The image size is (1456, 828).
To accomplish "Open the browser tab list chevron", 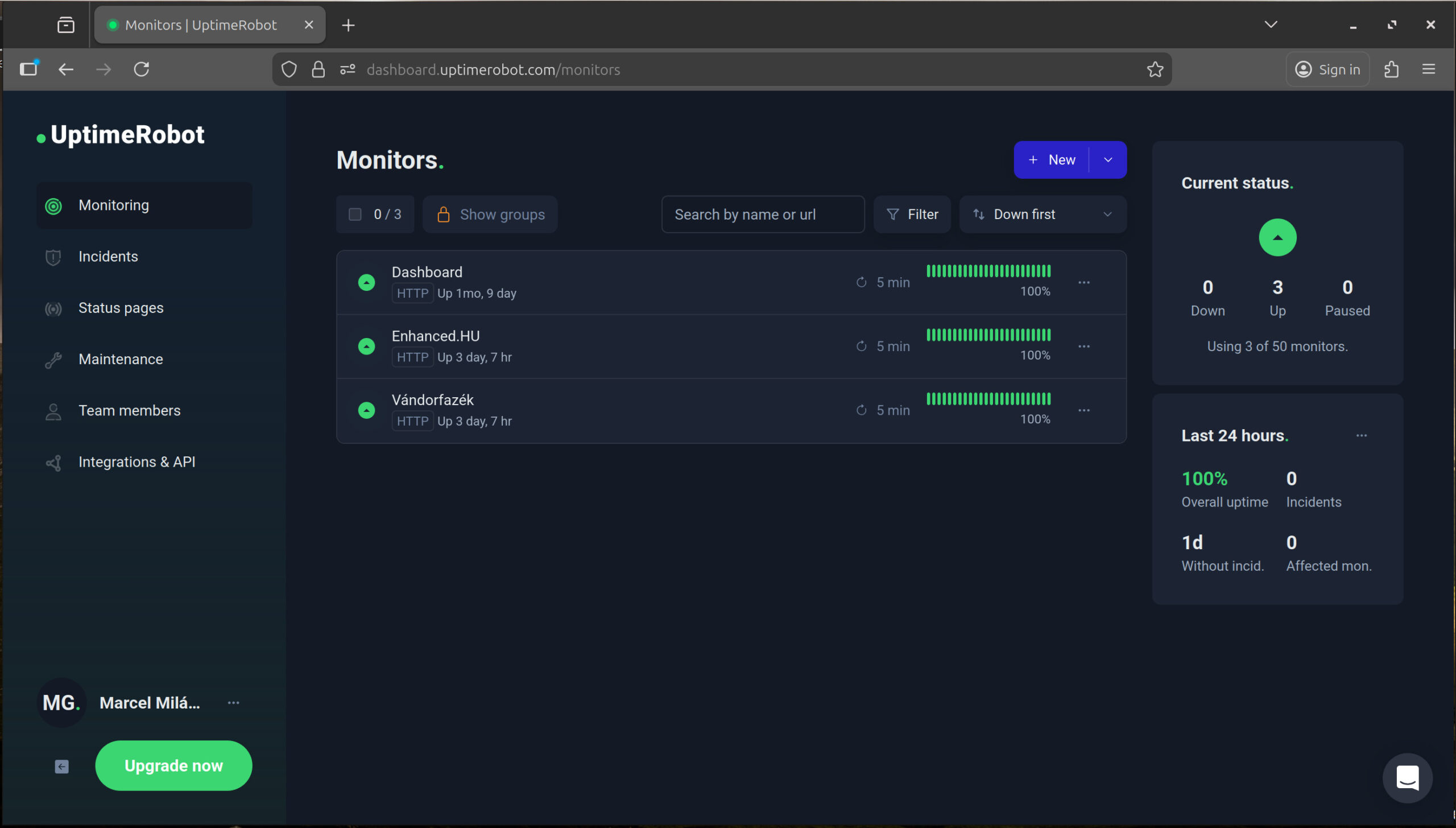I will (1271, 24).
